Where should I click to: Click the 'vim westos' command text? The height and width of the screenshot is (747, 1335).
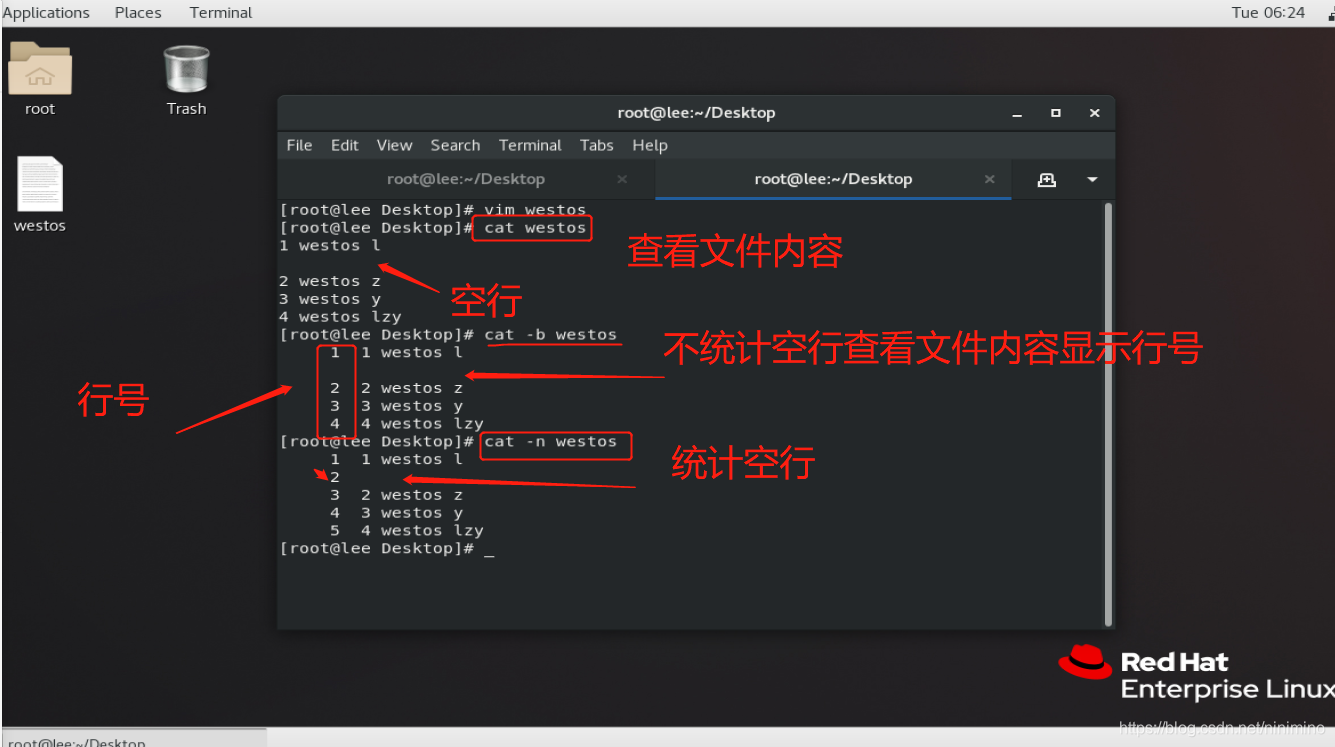pyautogui.click(x=535, y=210)
